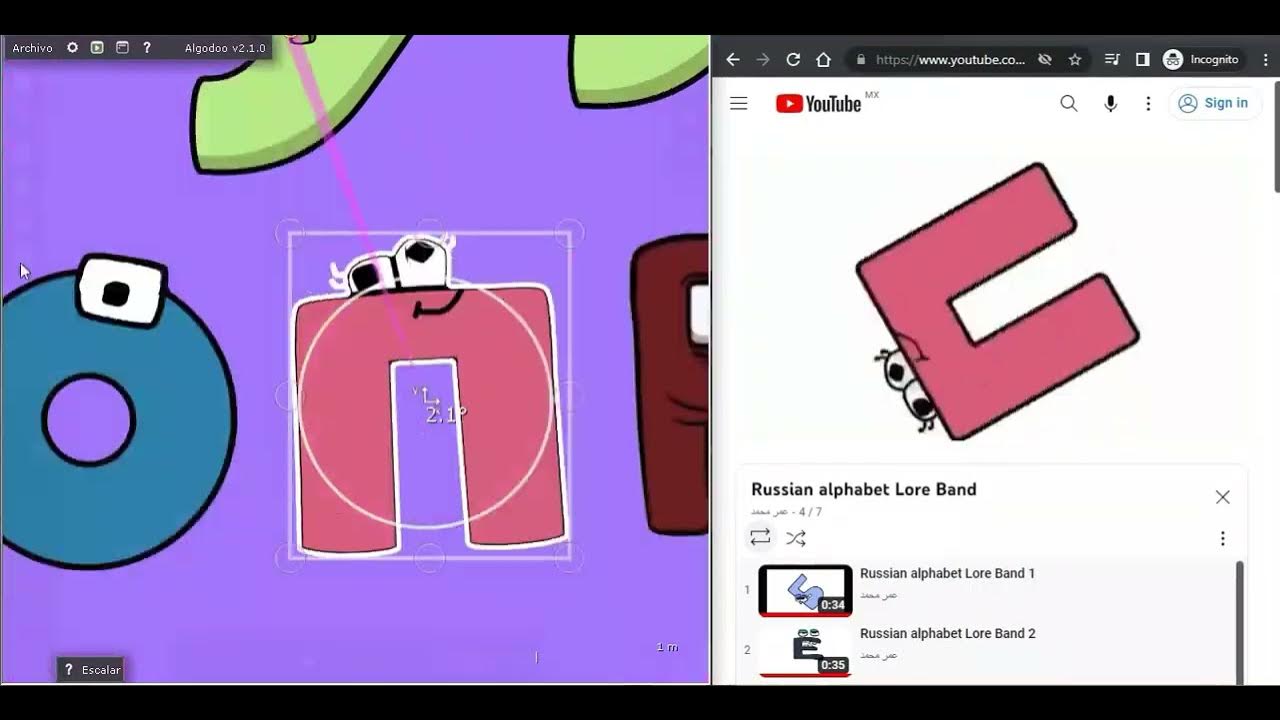Click the YouTube URL address bar
This screenshot has width=1280, height=720.
click(x=950, y=60)
